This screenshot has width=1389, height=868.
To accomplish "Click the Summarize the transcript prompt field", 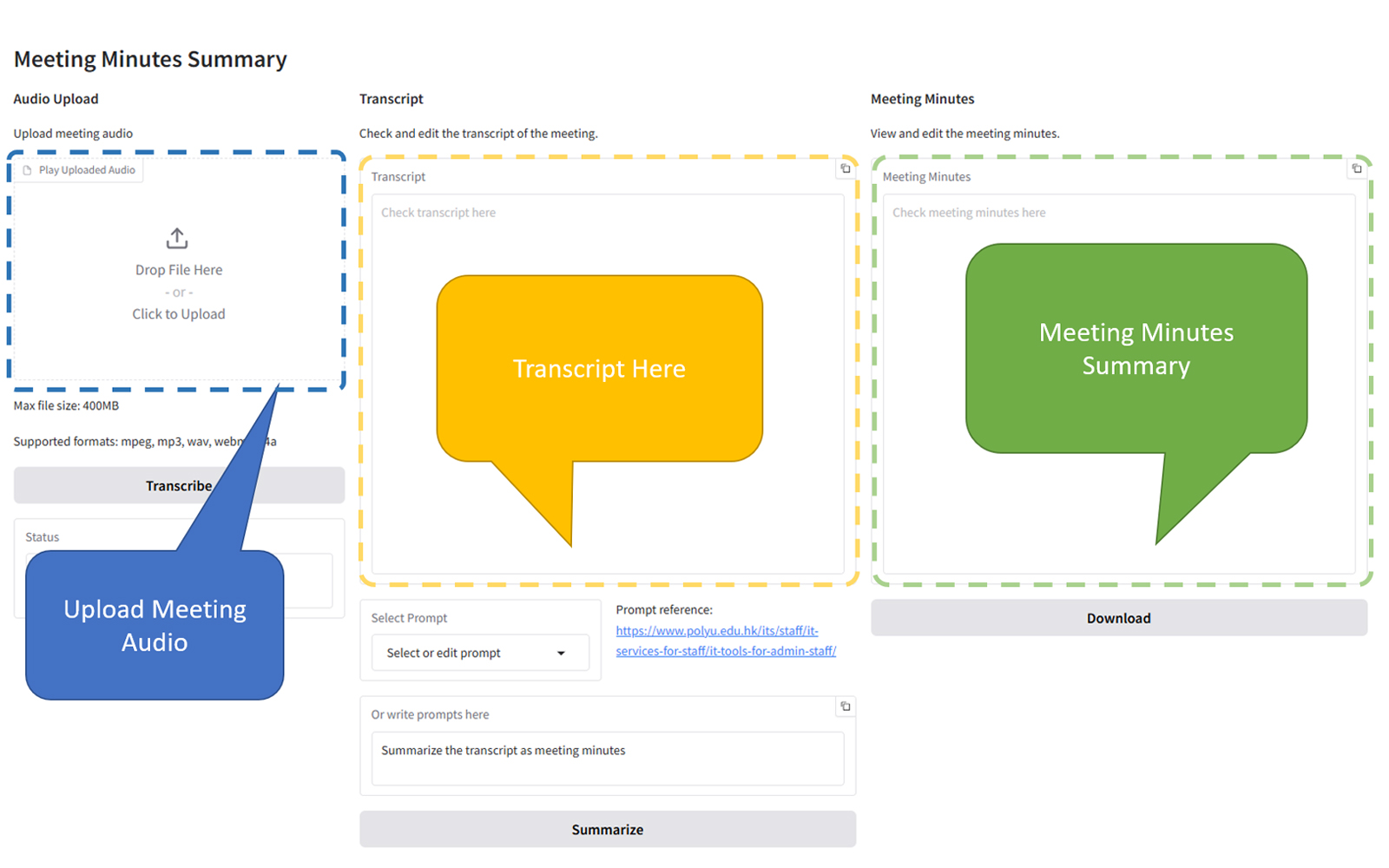I will (607, 758).
